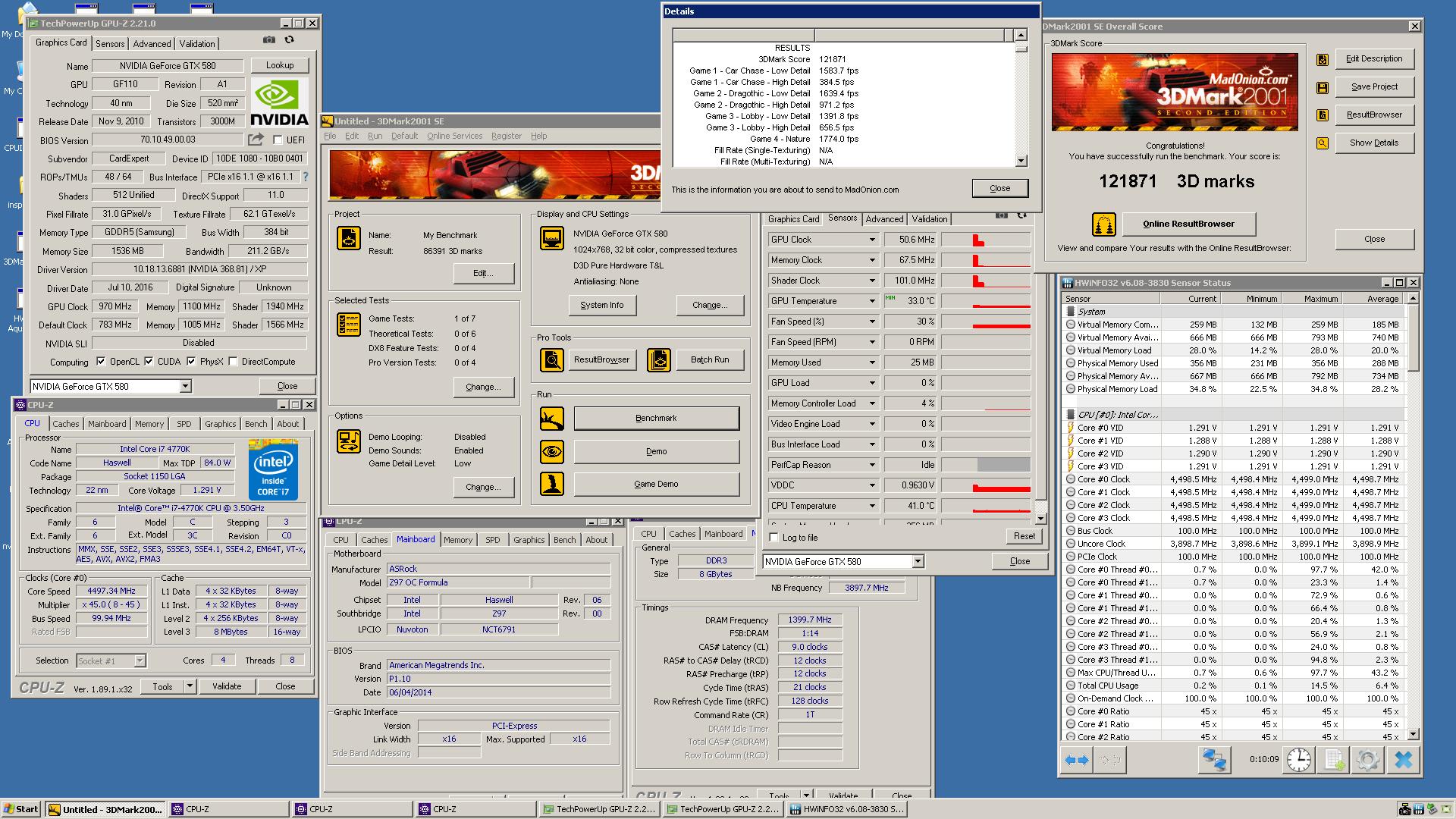
Task: Toggle the UEFI checkbox in GPU-Z
Action: tap(278, 140)
